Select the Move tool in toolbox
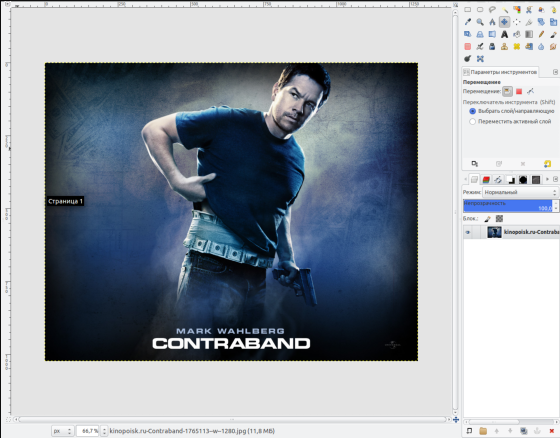Viewport: 560px width, 438px height. [x=504, y=22]
